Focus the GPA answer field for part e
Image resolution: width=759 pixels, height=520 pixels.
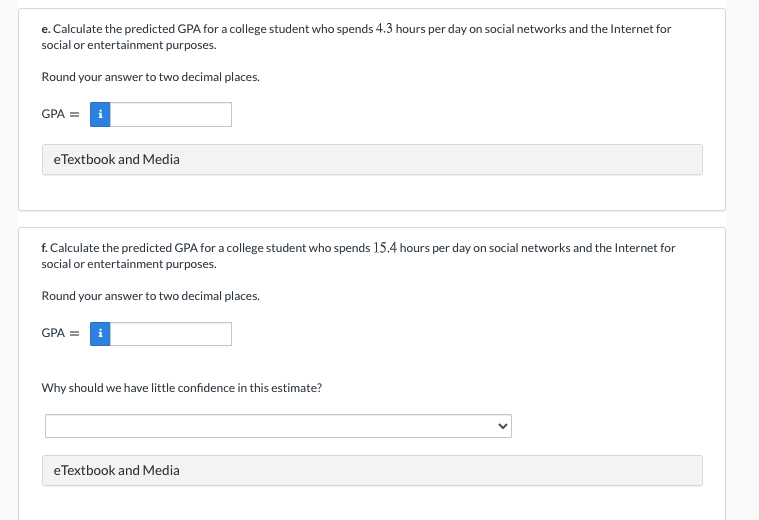[x=171, y=114]
